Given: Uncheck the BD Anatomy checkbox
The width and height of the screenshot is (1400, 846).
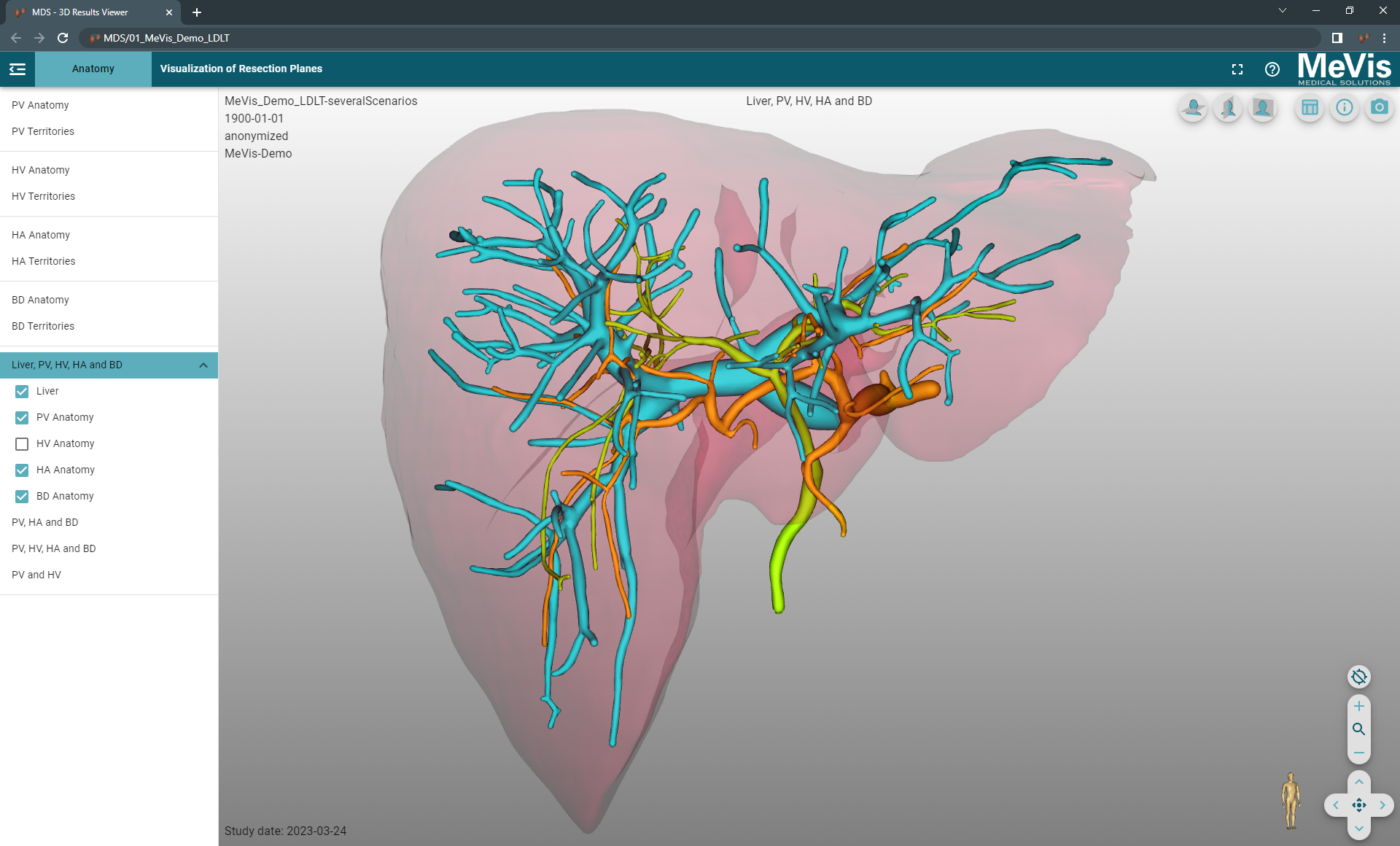Looking at the screenshot, I should coord(22,497).
